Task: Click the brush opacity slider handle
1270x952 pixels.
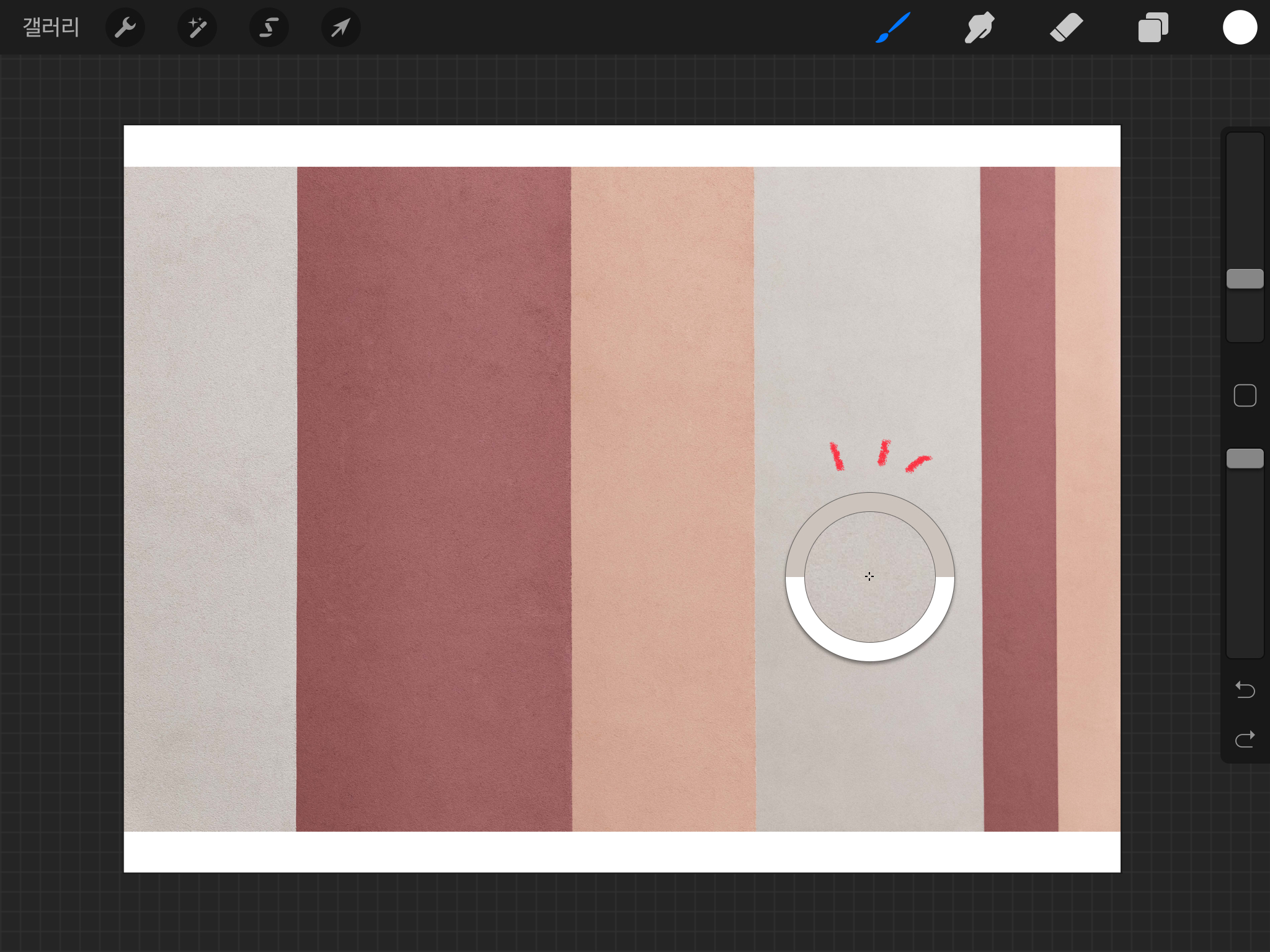Action: click(x=1245, y=459)
